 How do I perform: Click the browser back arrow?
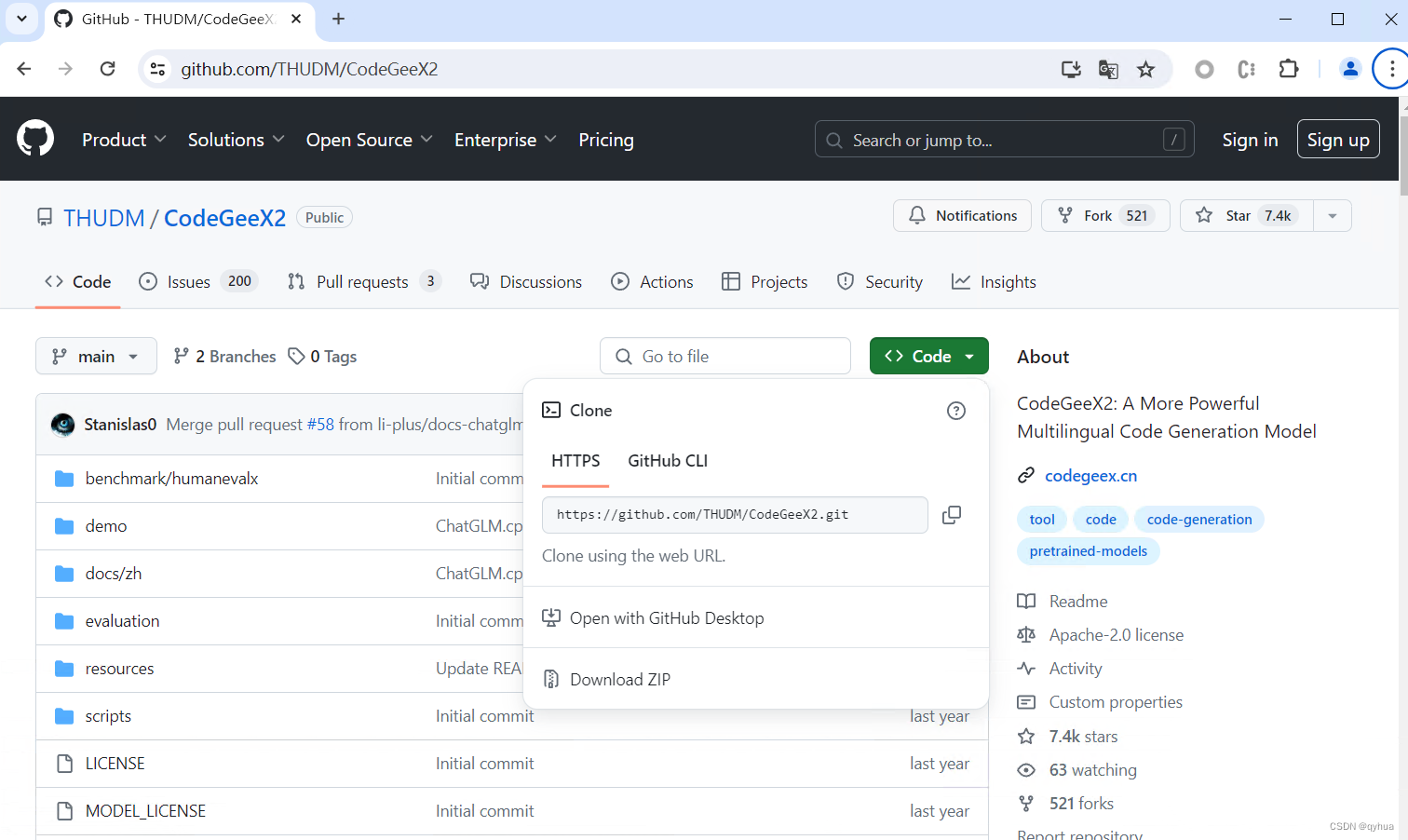point(24,69)
